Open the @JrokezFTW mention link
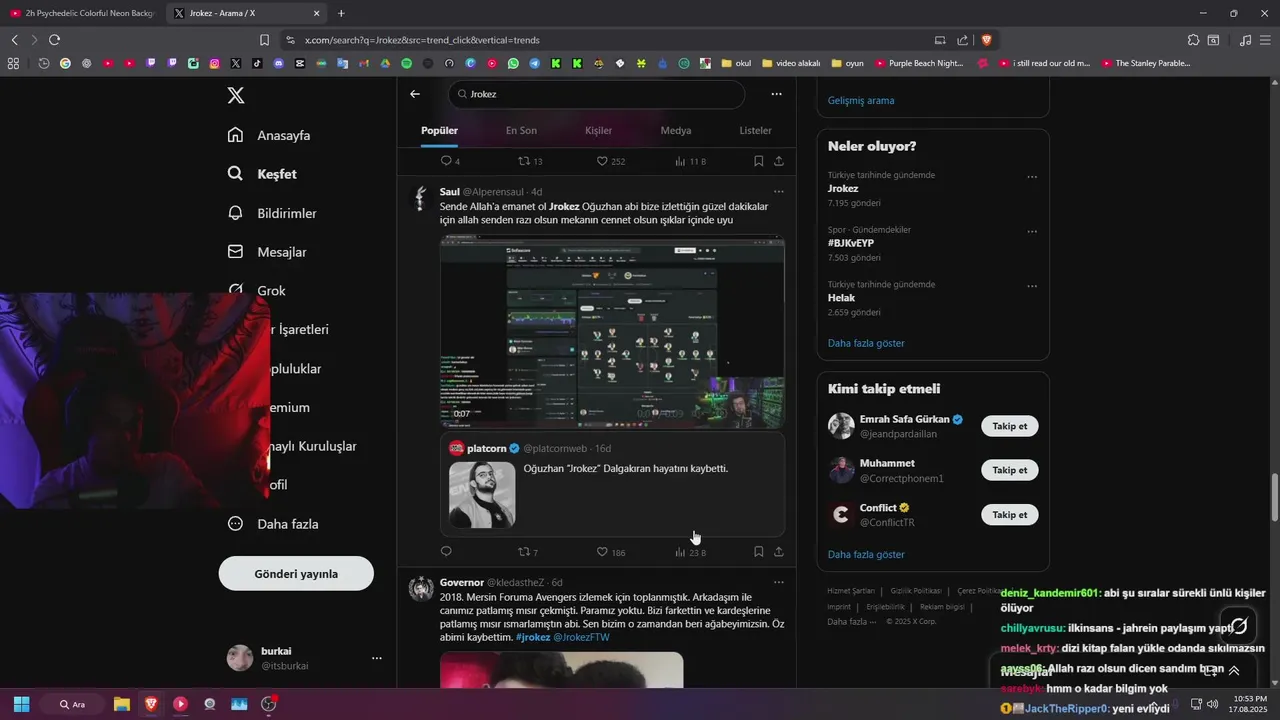This screenshot has height=720, width=1280. point(581,637)
